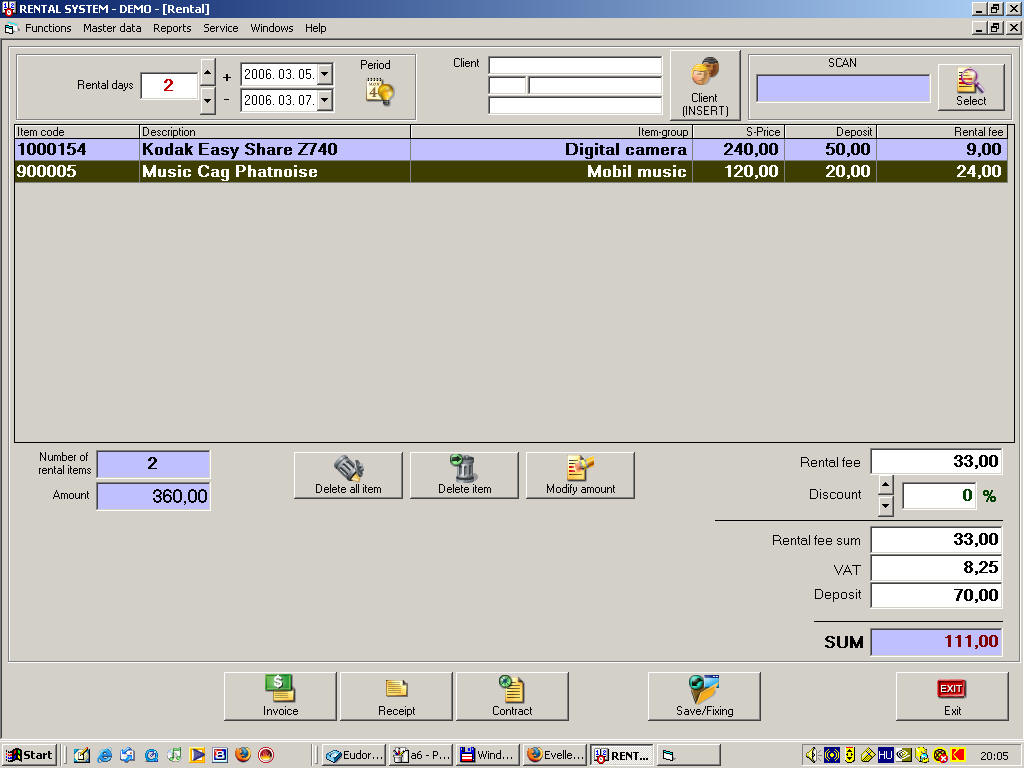
Task: Click the Item-group column header
Action: (551, 132)
